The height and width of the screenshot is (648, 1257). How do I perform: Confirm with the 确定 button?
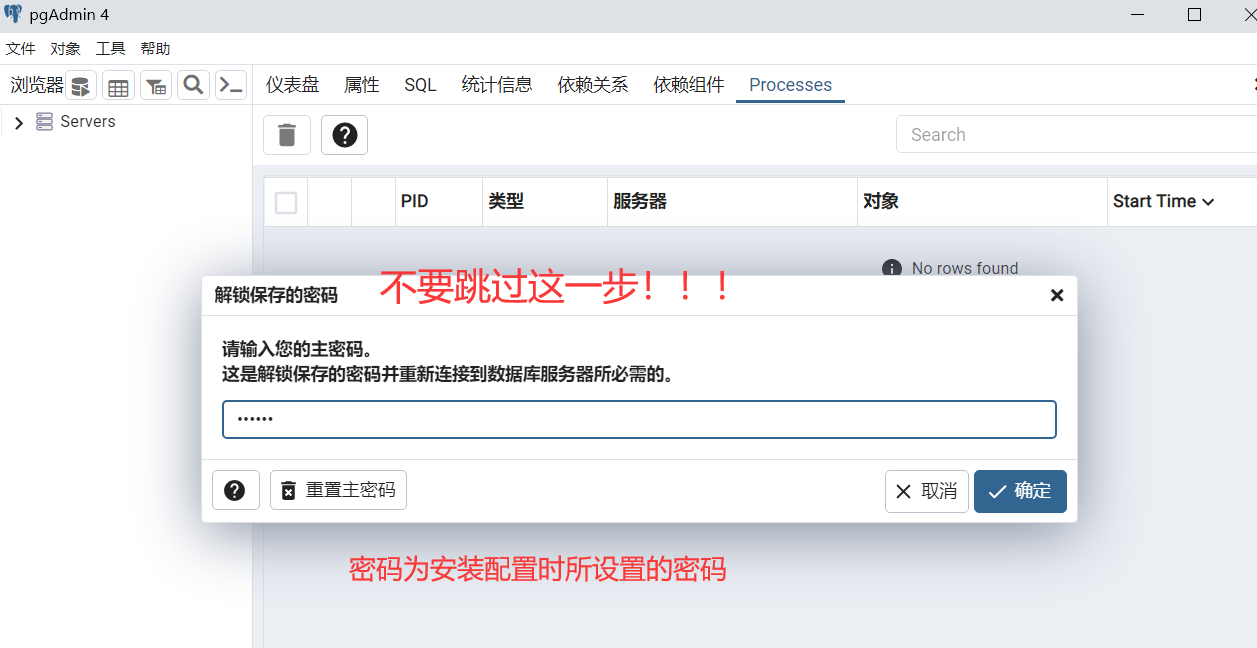coord(1020,491)
